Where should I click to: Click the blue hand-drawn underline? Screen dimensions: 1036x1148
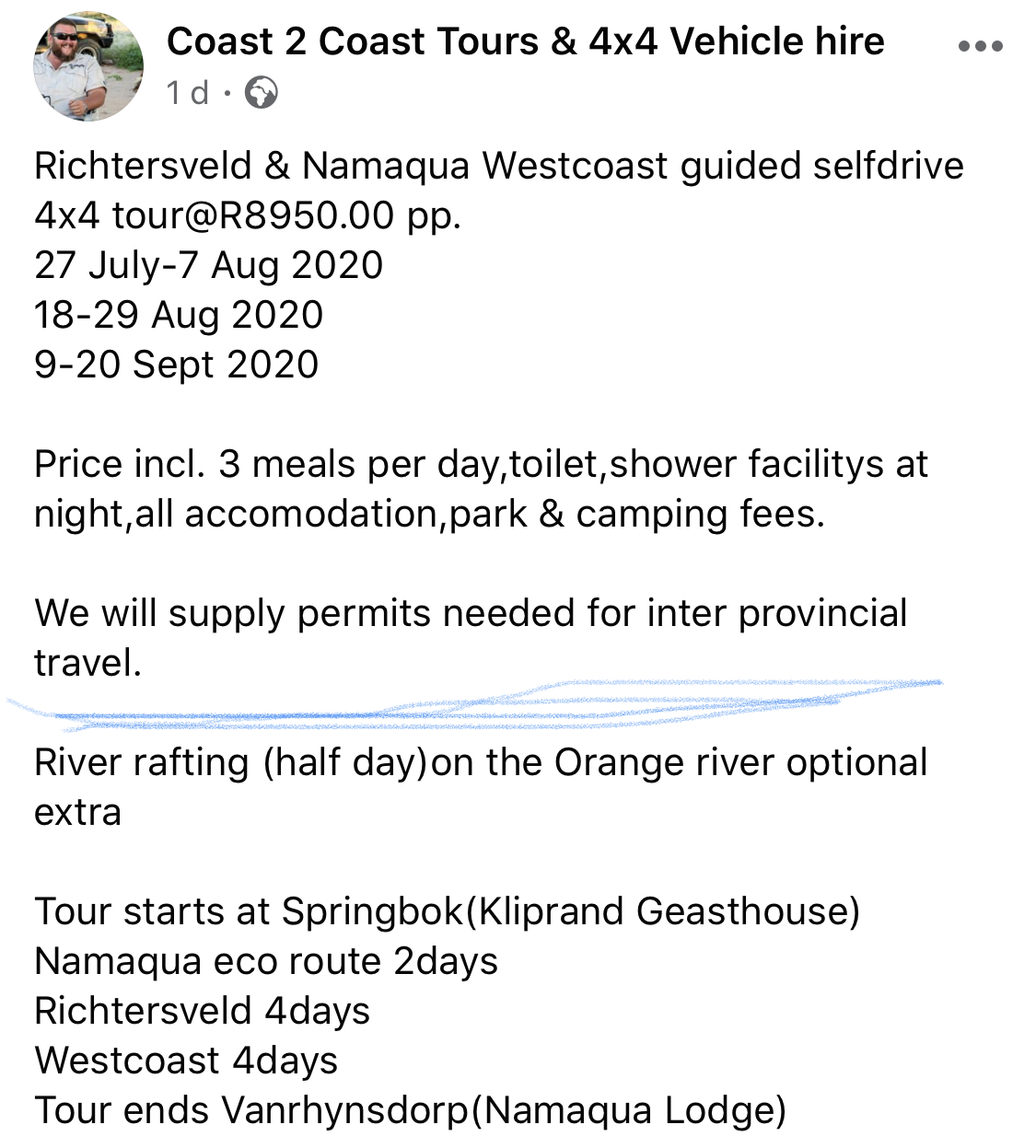[474, 704]
